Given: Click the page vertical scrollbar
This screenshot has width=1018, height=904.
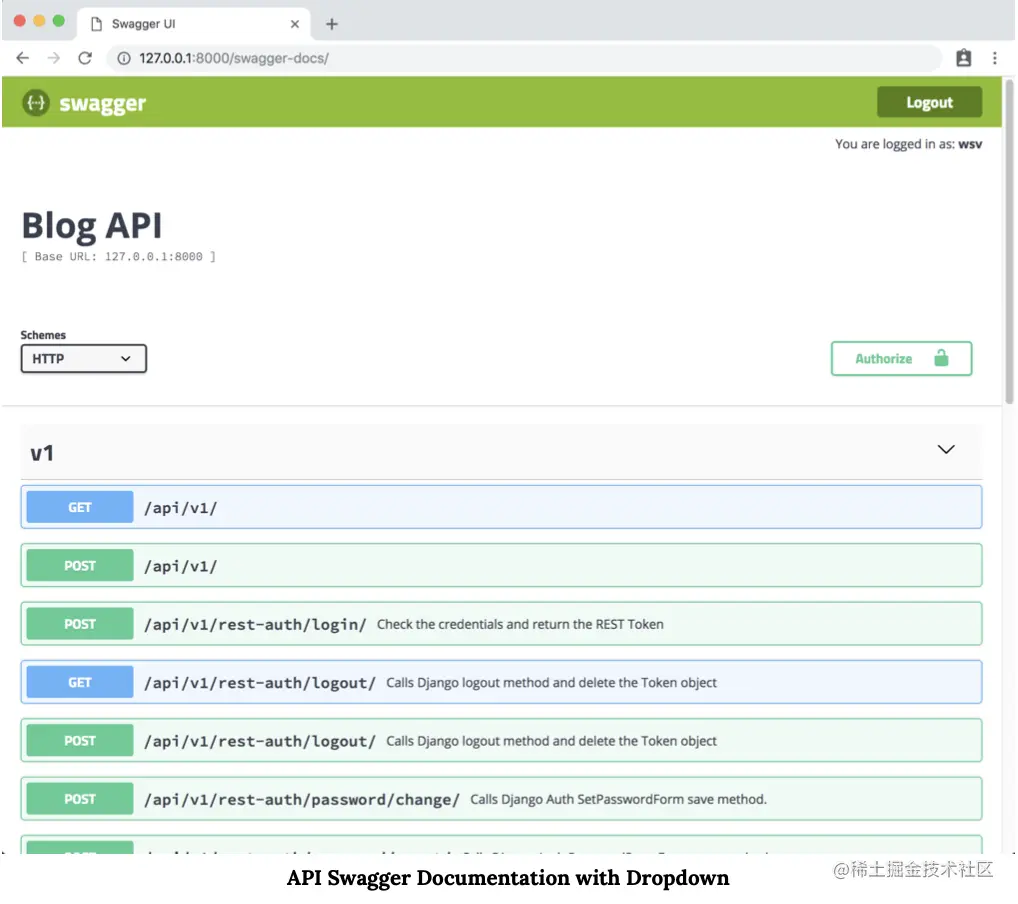Looking at the screenshot, I should (x=1009, y=242).
